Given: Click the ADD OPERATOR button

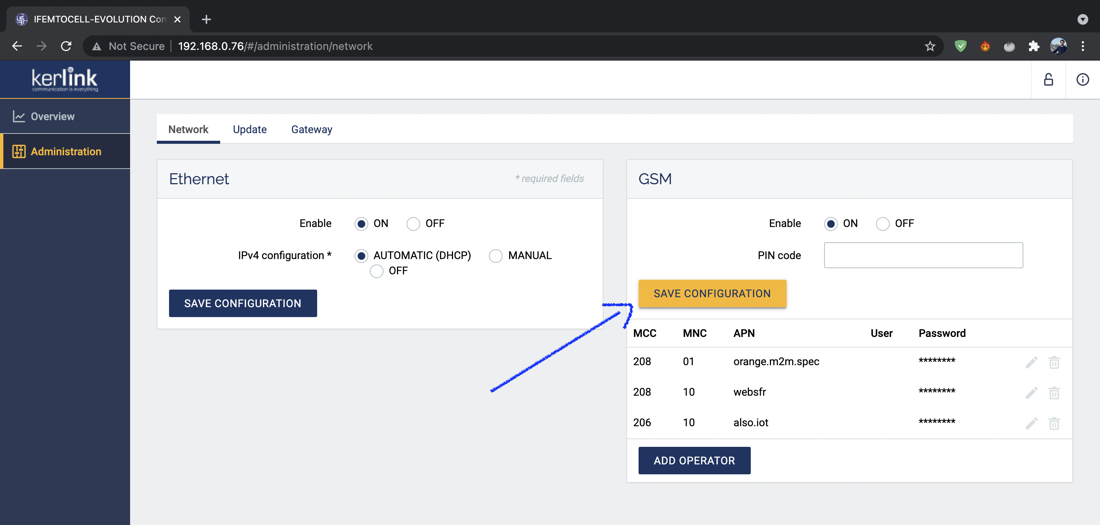Looking at the screenshot, I should [x=694, y=461].
